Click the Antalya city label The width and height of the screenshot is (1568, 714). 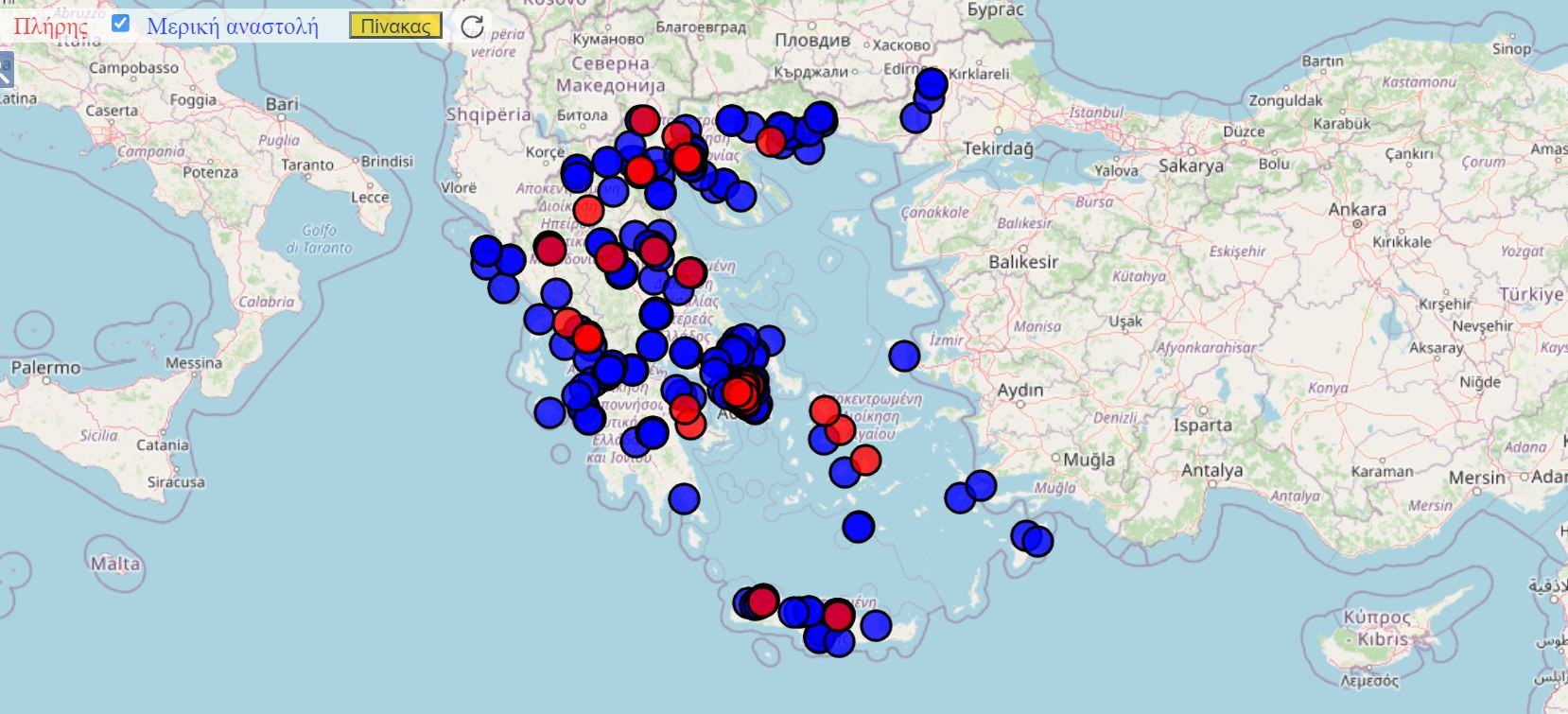click(x=1211, y=470)
